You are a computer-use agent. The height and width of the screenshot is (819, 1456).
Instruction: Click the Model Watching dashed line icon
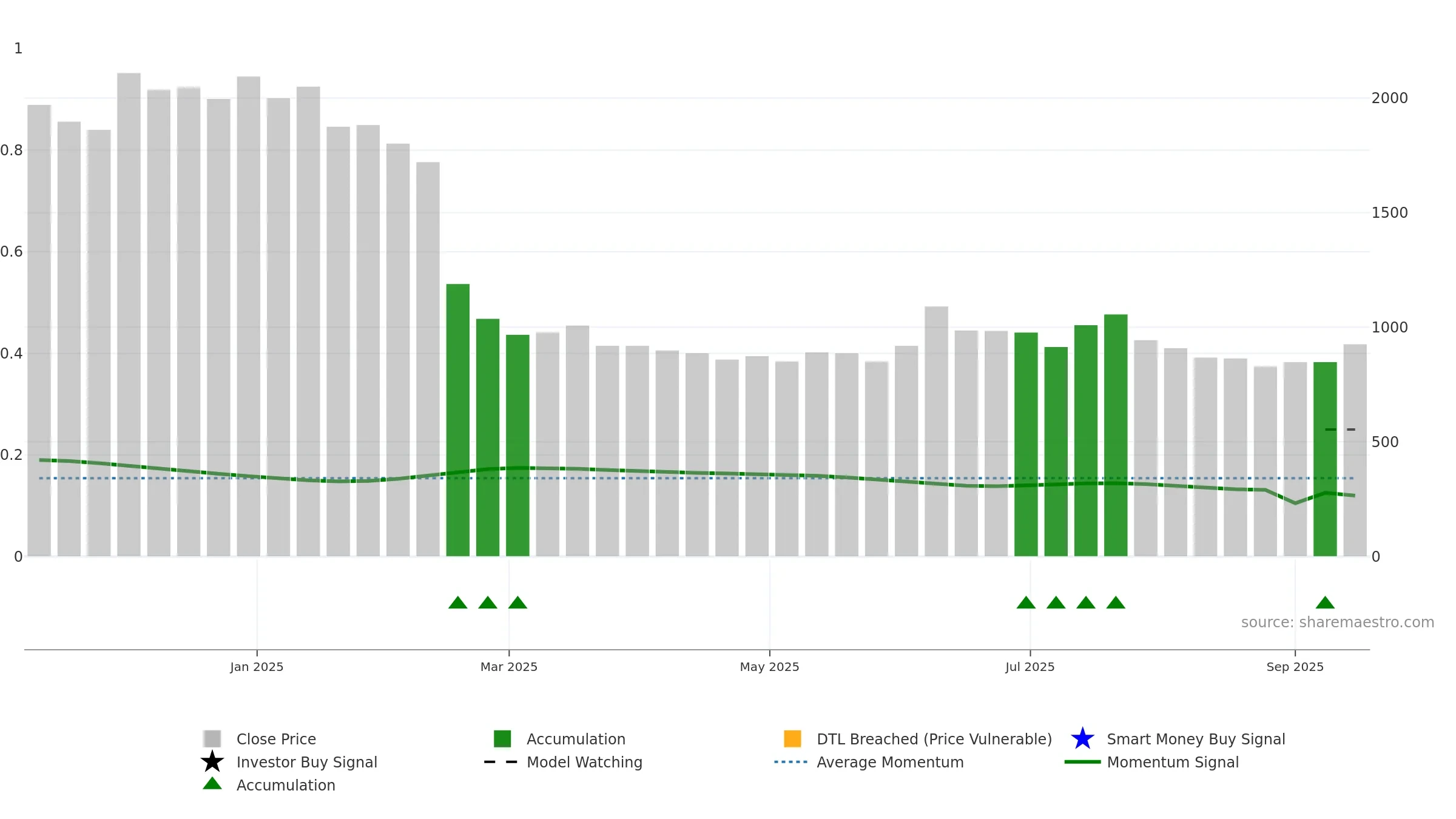pyautogui.click(x=501, y=762)
